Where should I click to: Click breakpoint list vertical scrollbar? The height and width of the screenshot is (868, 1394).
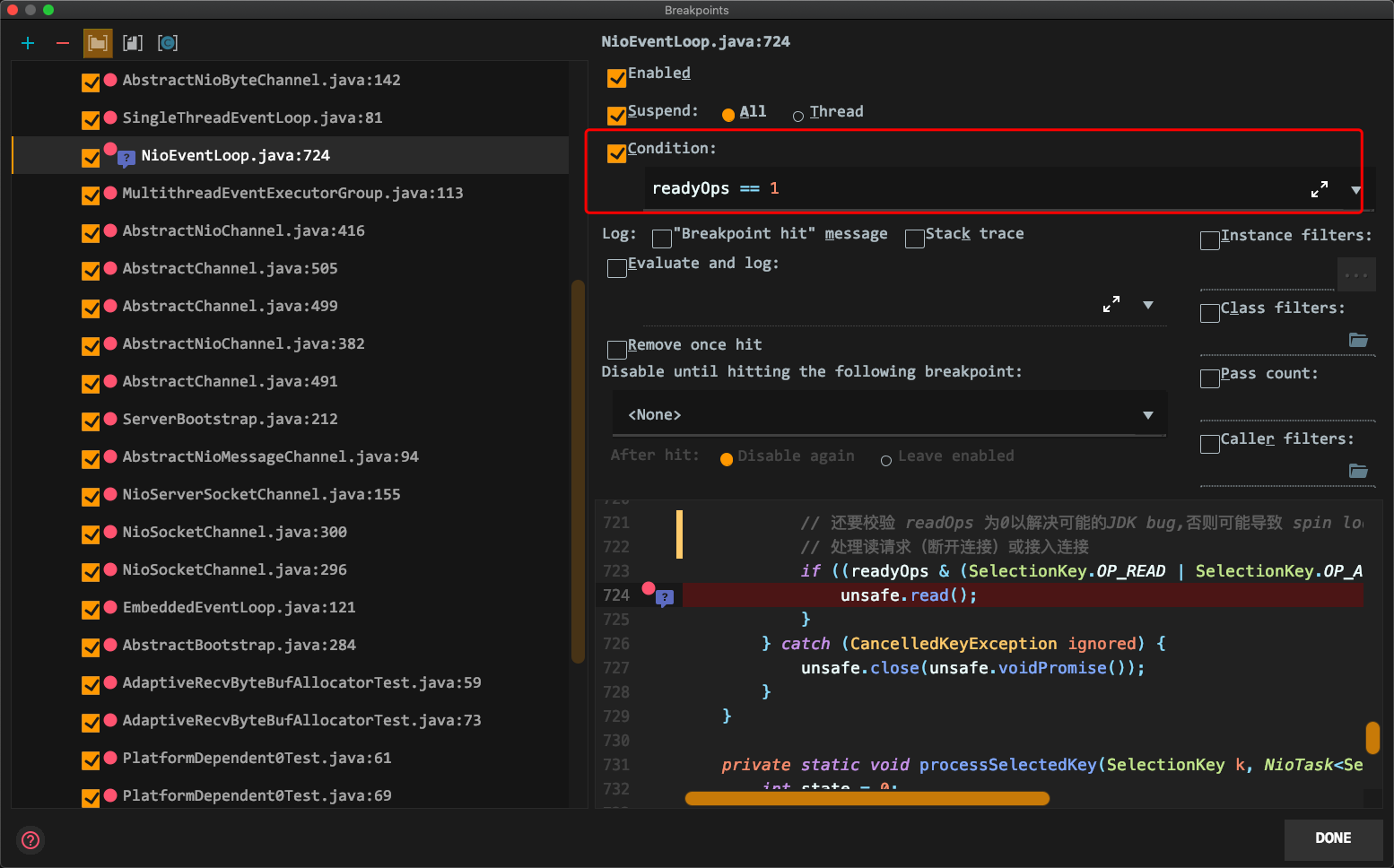[578, 472]
